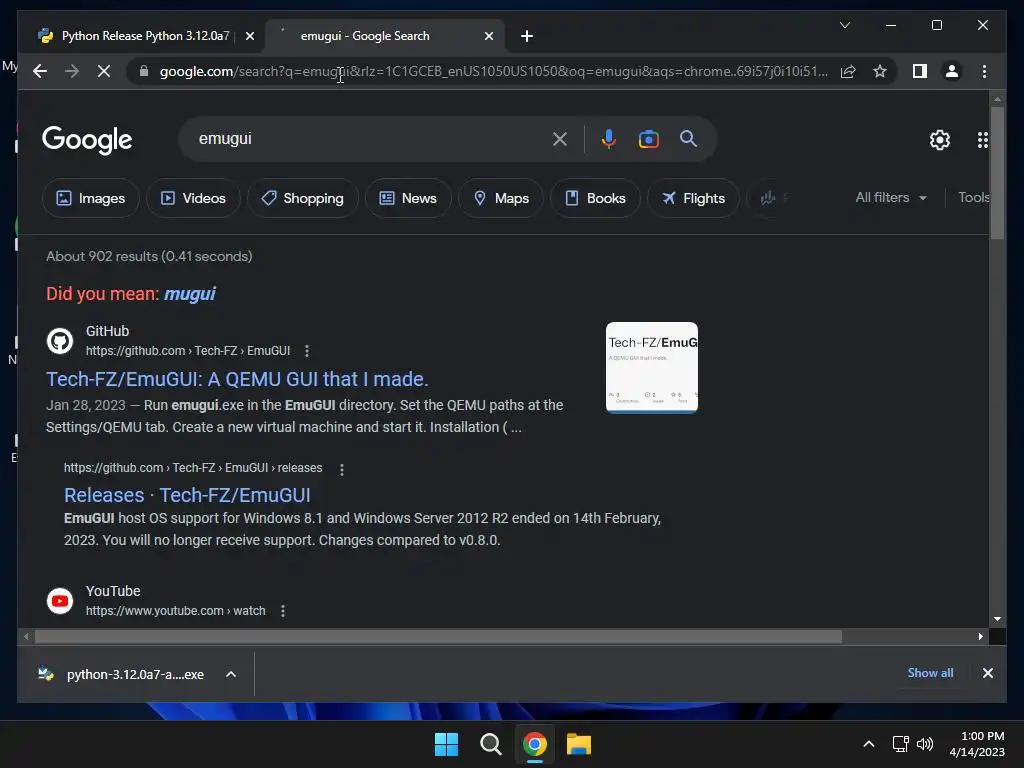This screenshot has height=768, width=1024.
Task: Click the vertical scrollbar thumb
Action: pos(997,173)
